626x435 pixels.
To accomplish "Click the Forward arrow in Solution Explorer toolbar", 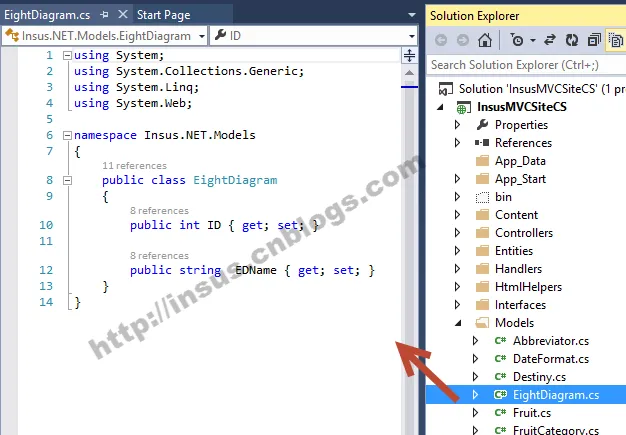I will (x=463, y=40).
